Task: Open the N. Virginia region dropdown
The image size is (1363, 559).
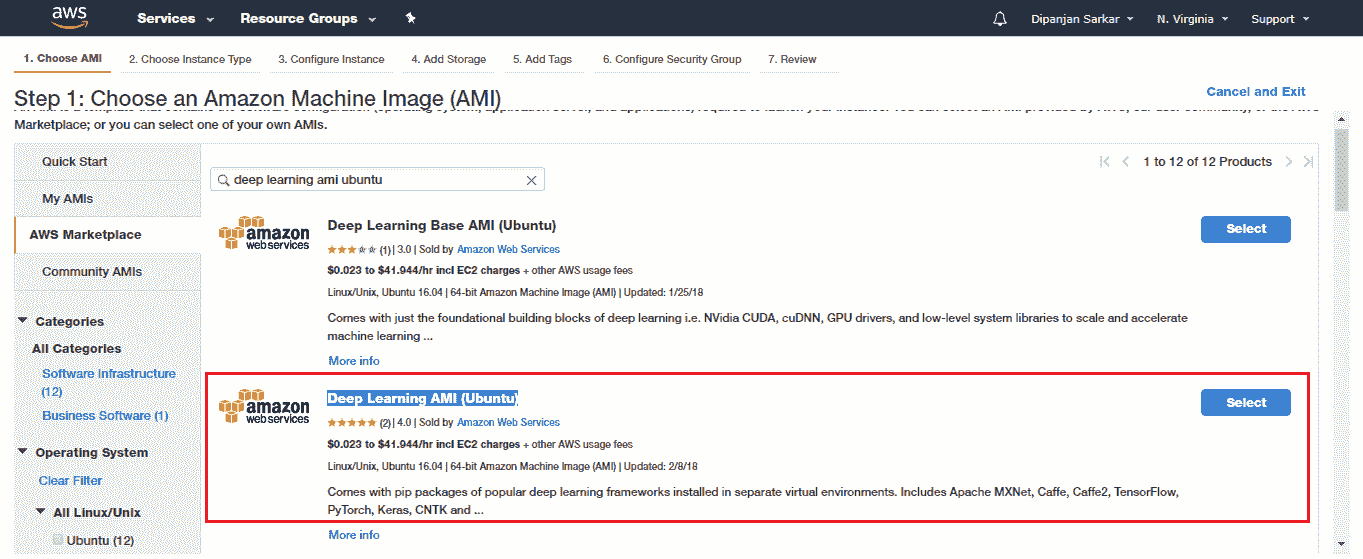Action: [1192, 19]
